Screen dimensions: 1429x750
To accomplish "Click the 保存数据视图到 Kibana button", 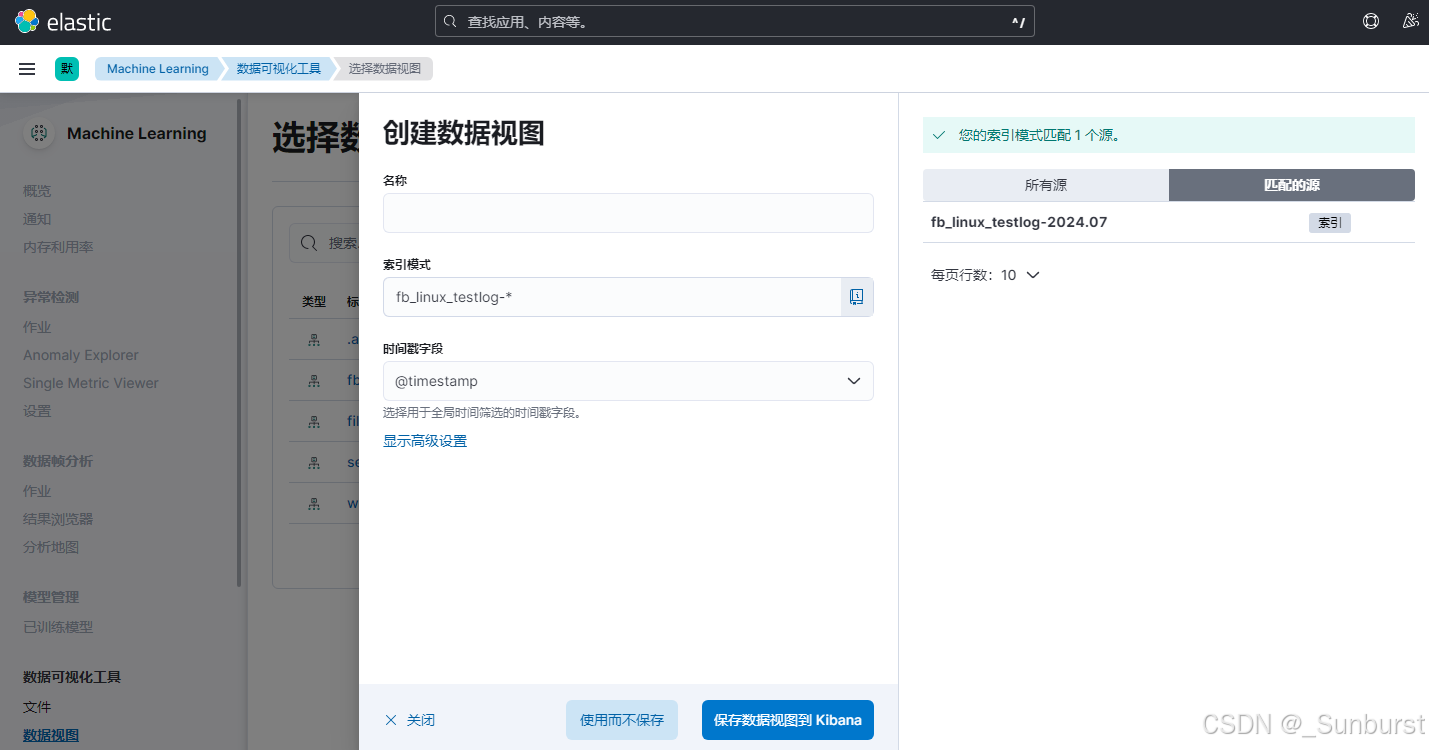I will pyautogui.click(x=787, y=719).
